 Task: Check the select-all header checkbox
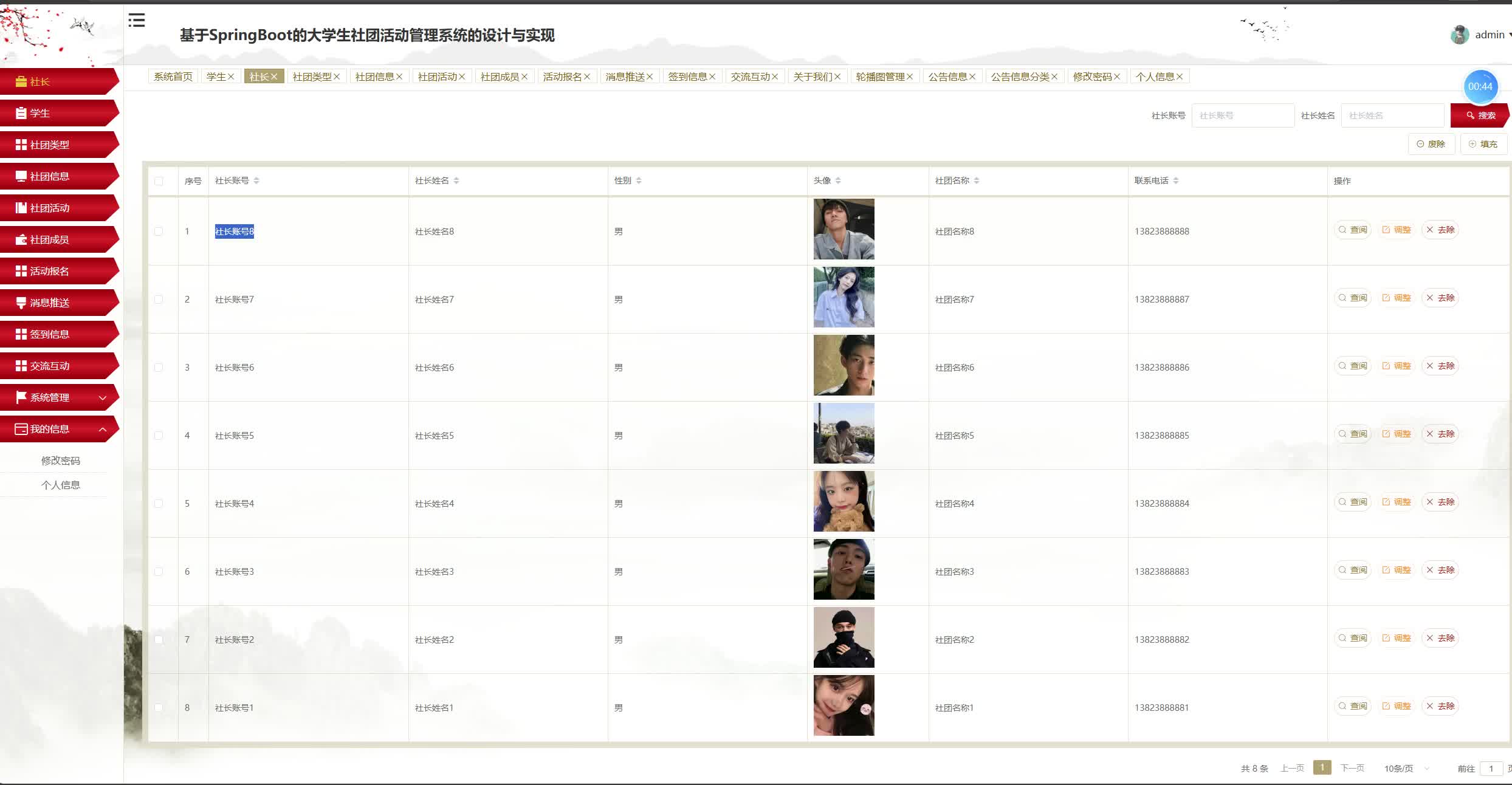tap(159, 181)
